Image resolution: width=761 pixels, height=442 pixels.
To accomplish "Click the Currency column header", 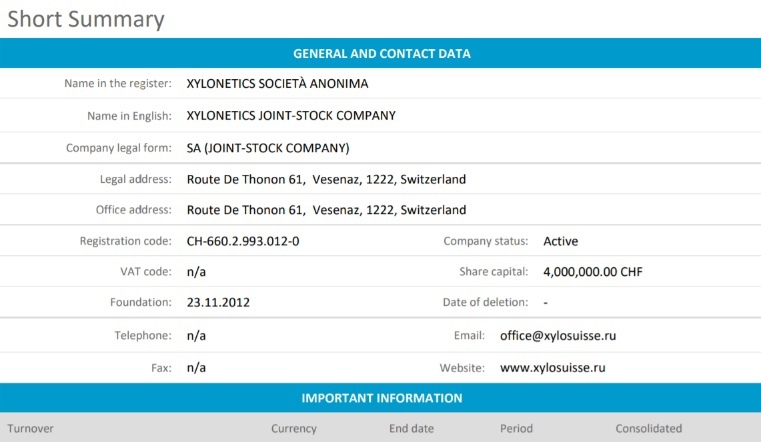I will point(294,428).
